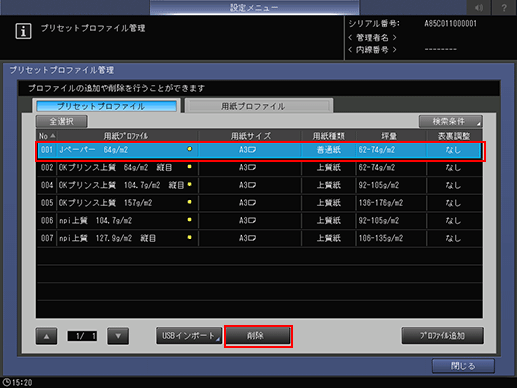The width and height of the screenshot is (517, 388).
Task: Click the yellow dot in row 005
Action: (x=190, y=202)
